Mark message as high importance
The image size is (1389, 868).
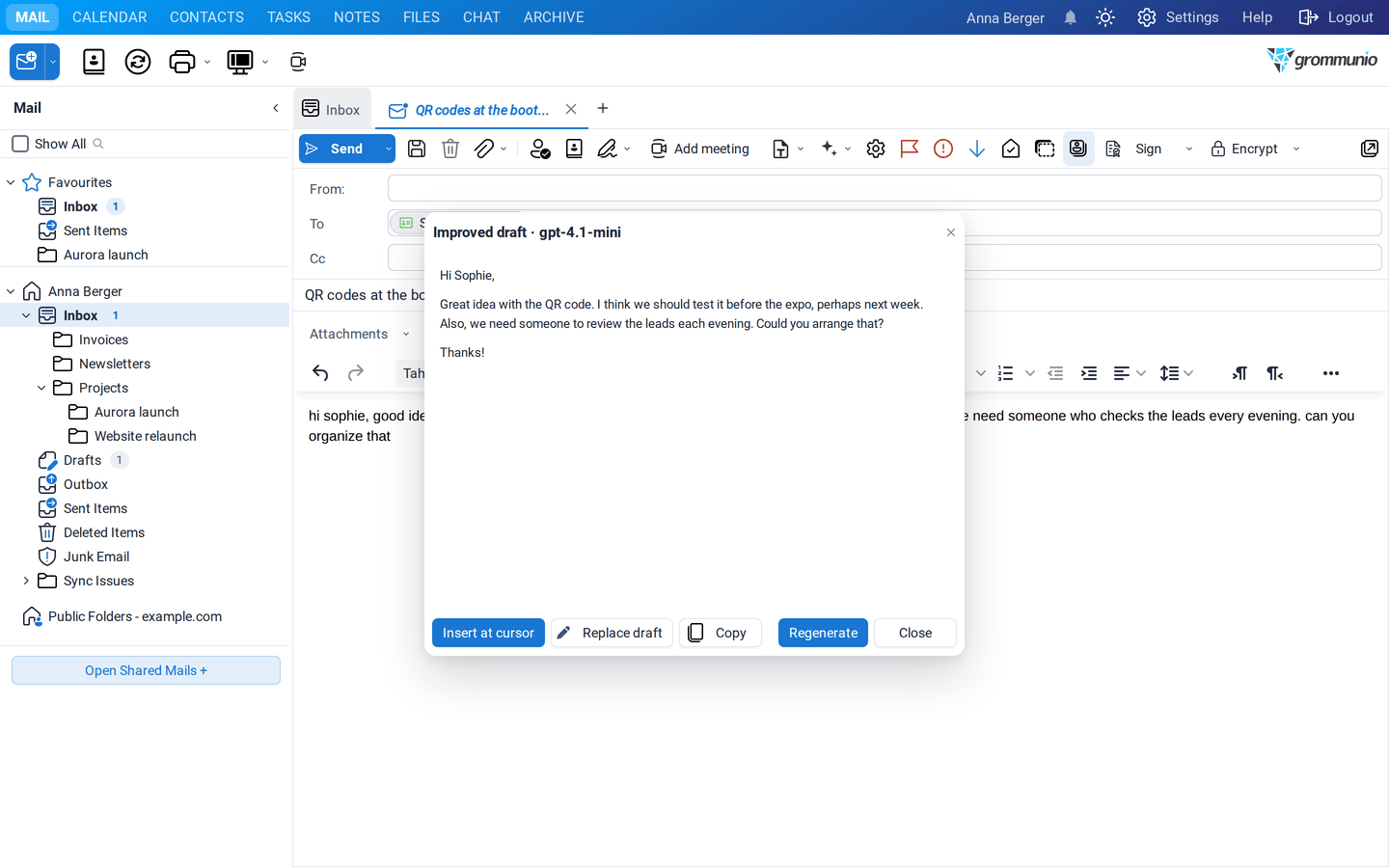click(x=943, y=149)
